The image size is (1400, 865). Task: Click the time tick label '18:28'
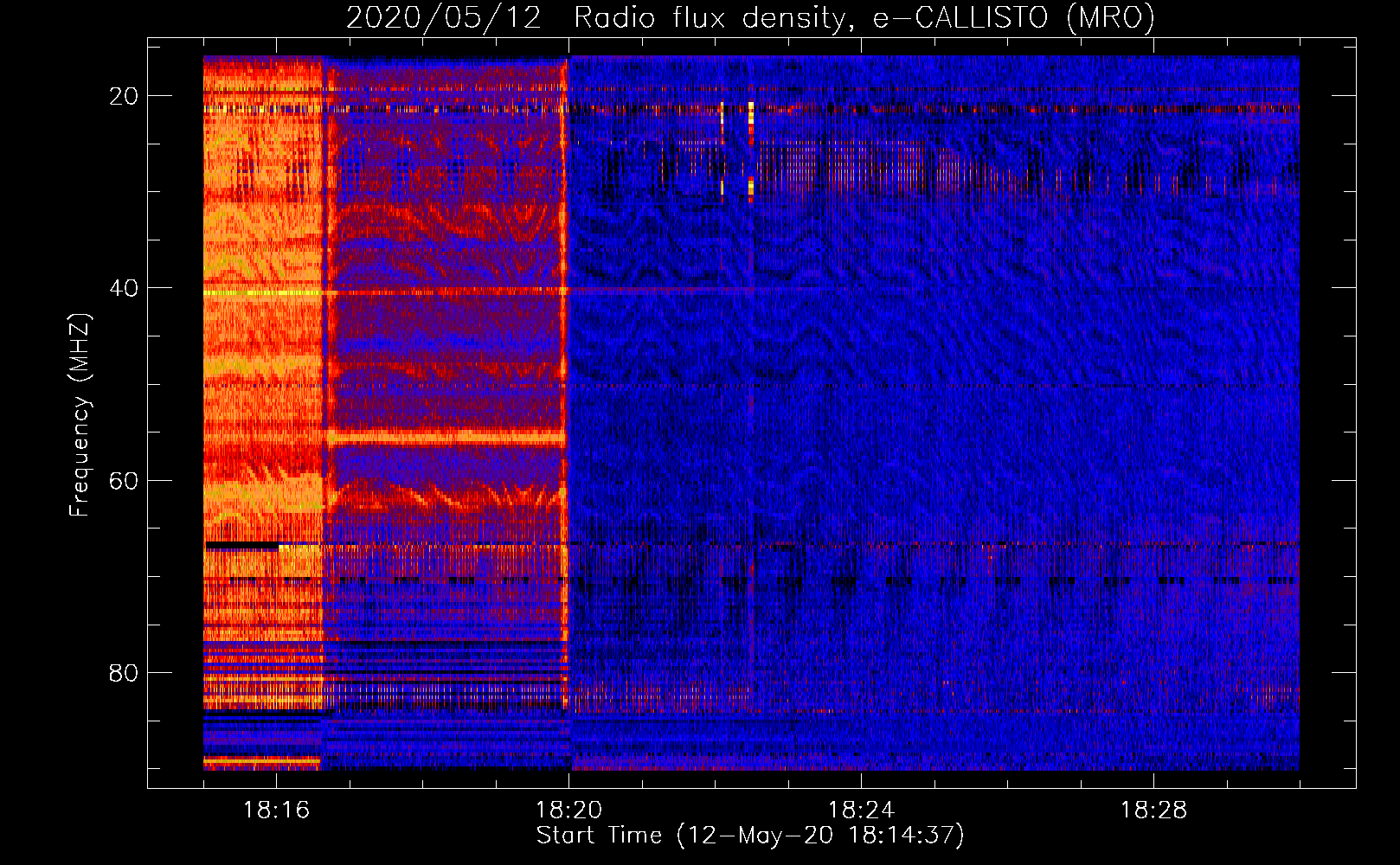(1153, 810)
